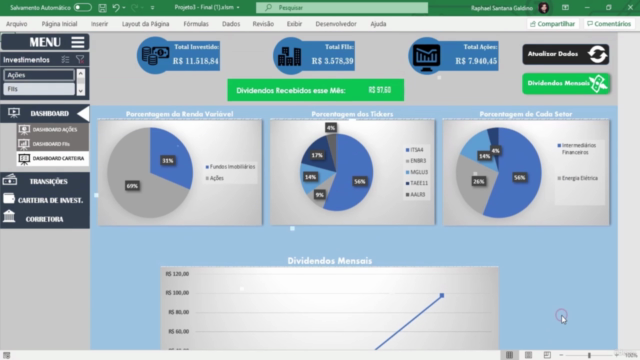Open the Revisão tab
This screenshot has height=360, width=640.
point(263,24)
